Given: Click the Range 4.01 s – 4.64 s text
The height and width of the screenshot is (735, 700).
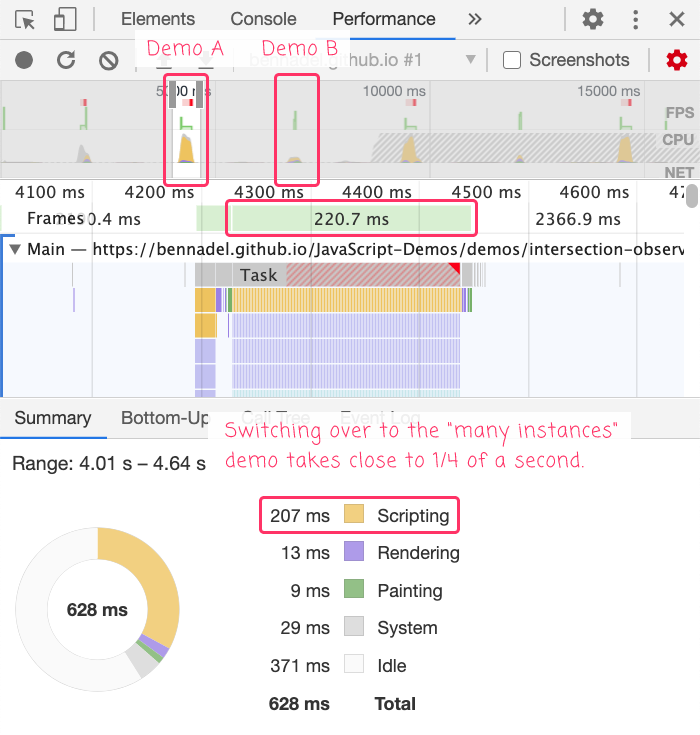Looking at the screenshot, I should 109,464.
